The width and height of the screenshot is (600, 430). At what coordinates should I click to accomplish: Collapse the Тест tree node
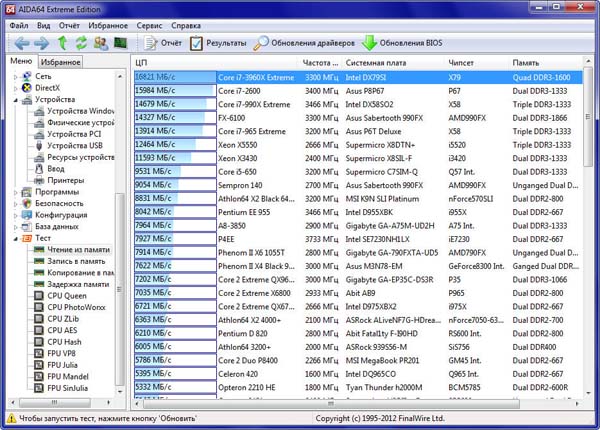[15, 239]
